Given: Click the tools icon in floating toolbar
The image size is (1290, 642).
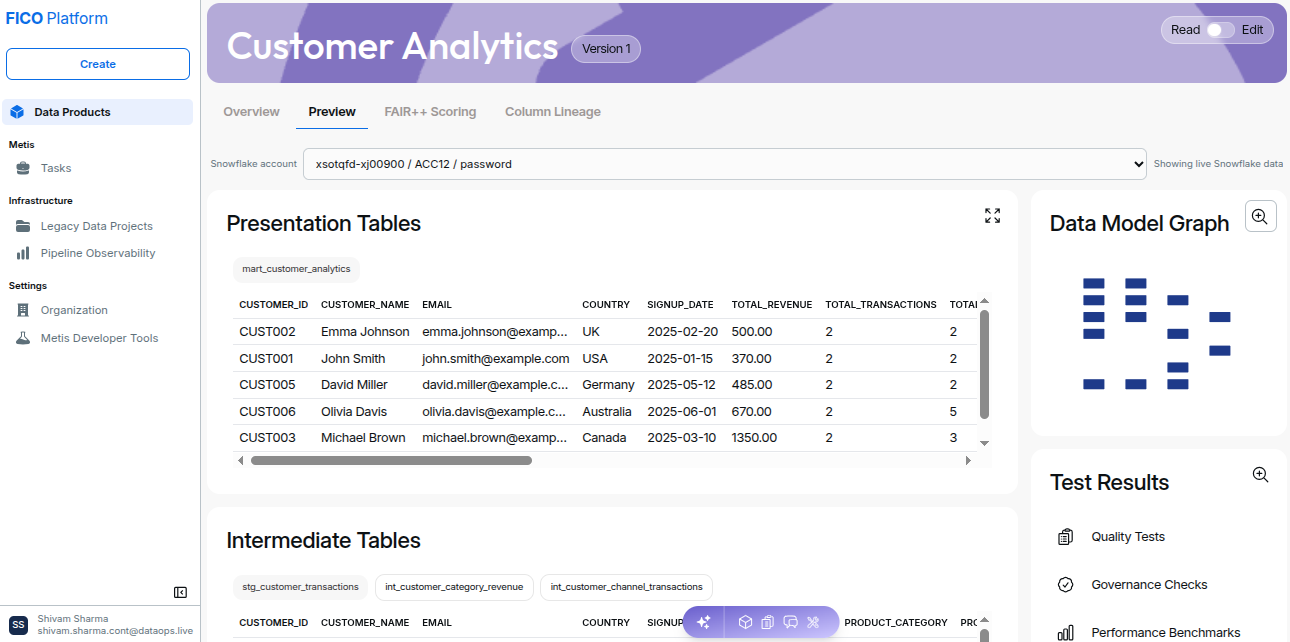Looking at the screenshot, I should click(813, 622).
